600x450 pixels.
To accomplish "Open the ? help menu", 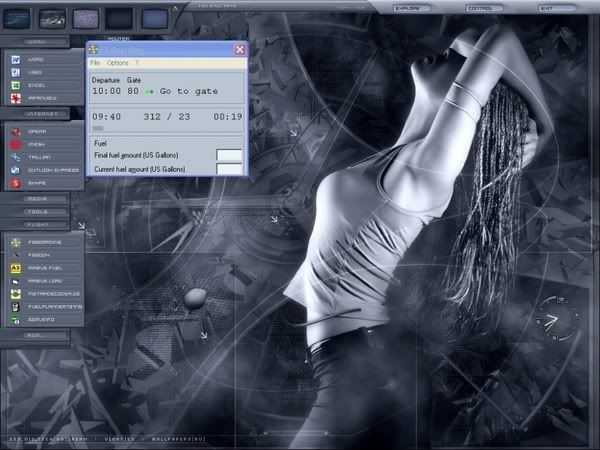I will 137,63.
